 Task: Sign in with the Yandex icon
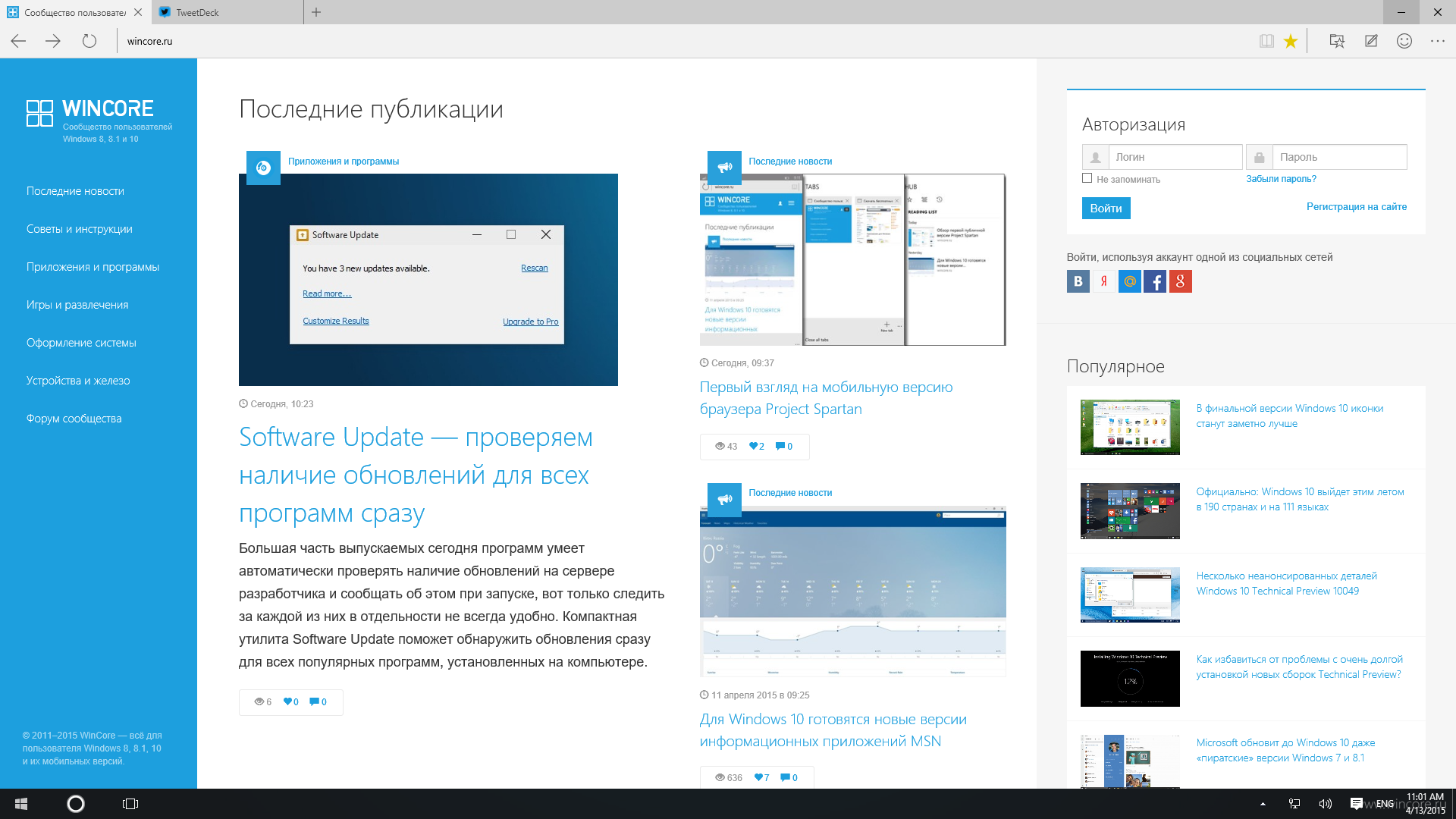click(1103, 282)
